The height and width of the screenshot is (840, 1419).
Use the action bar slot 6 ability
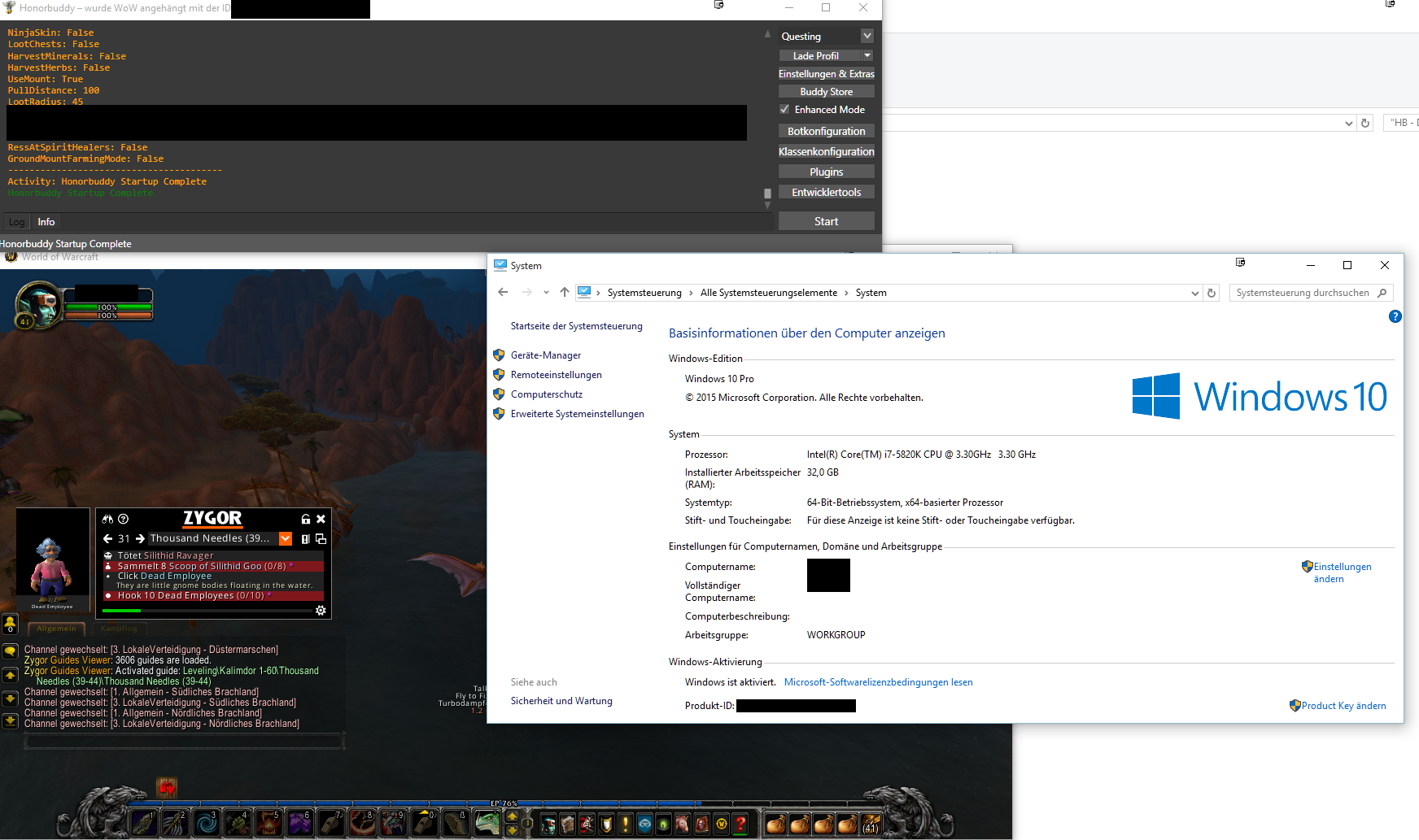(299, 823)
